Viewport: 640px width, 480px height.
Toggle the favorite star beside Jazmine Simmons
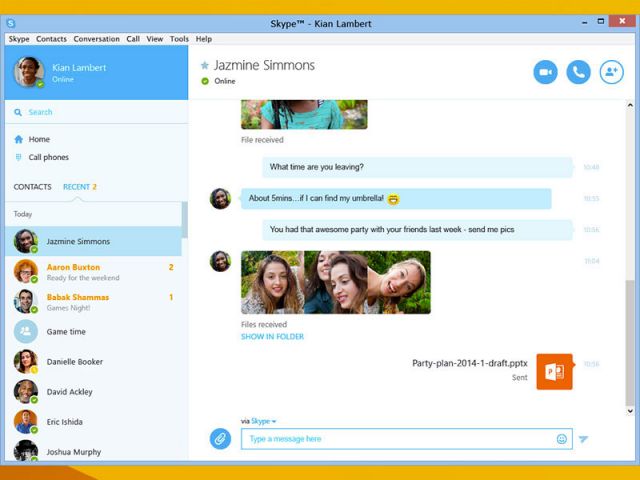point(205,65)
